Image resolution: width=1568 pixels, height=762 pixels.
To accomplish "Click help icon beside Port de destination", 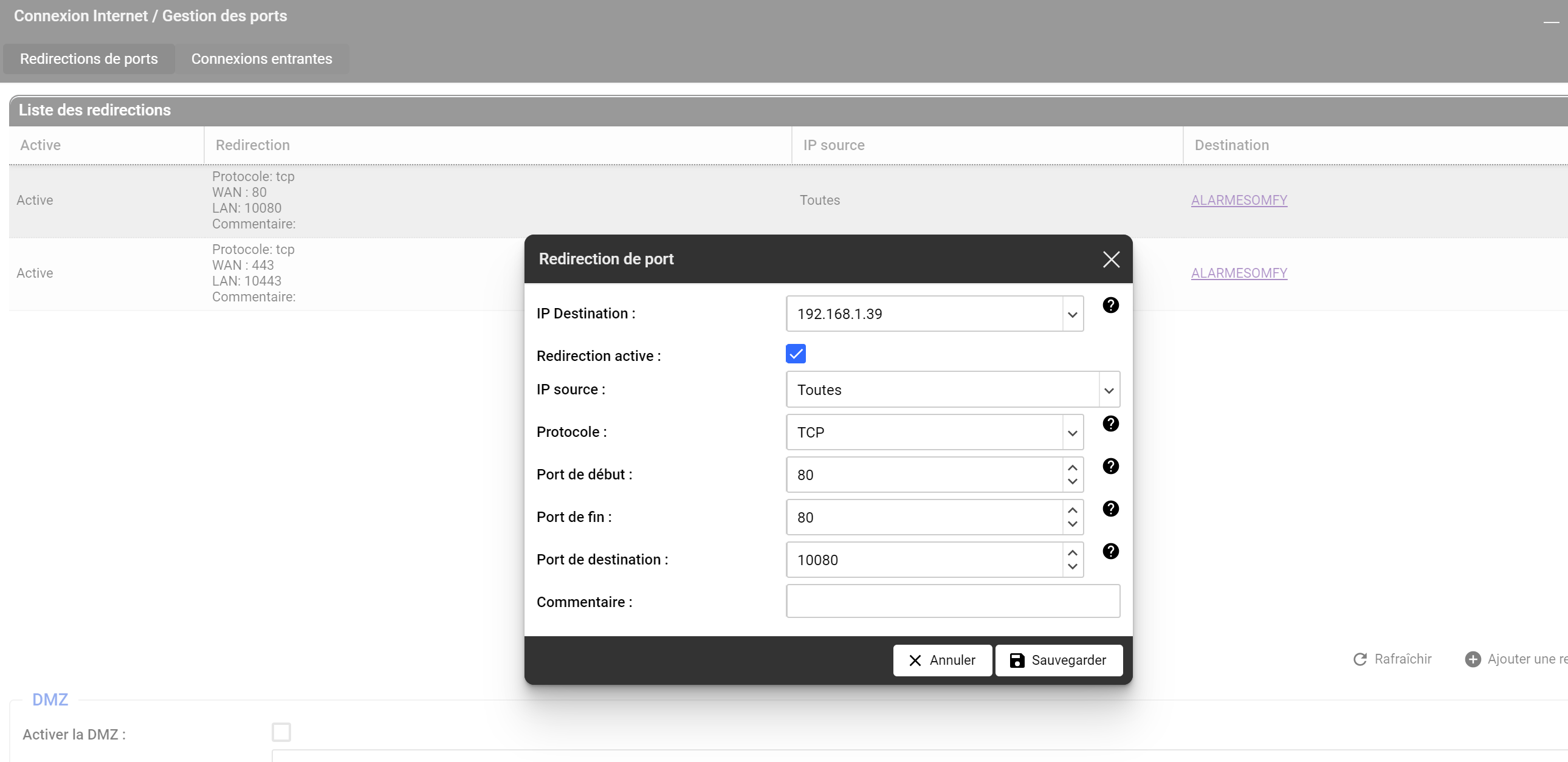I will [x=1110, y=551].
